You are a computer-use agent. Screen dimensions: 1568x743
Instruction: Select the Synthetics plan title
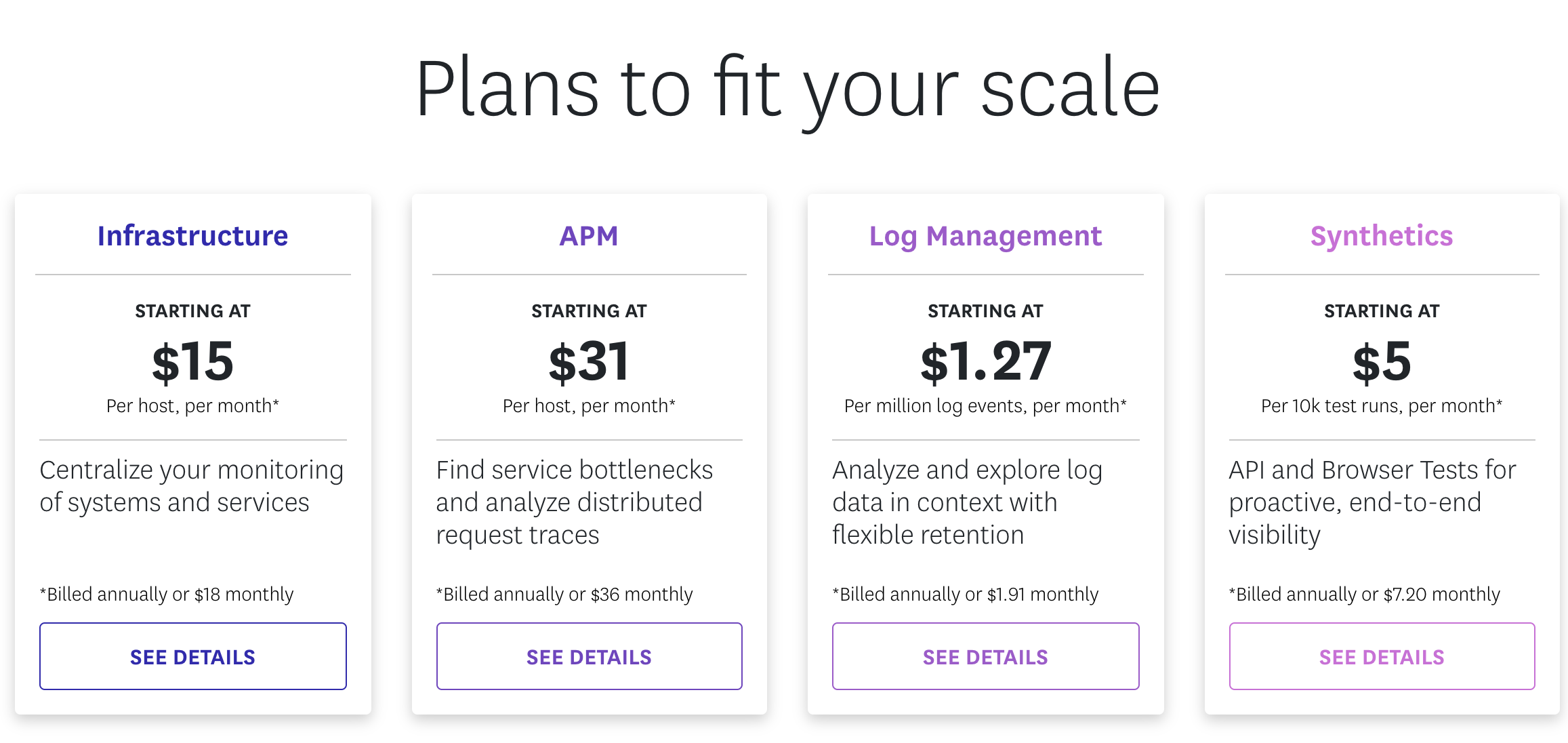click(x=1382, y=237)
